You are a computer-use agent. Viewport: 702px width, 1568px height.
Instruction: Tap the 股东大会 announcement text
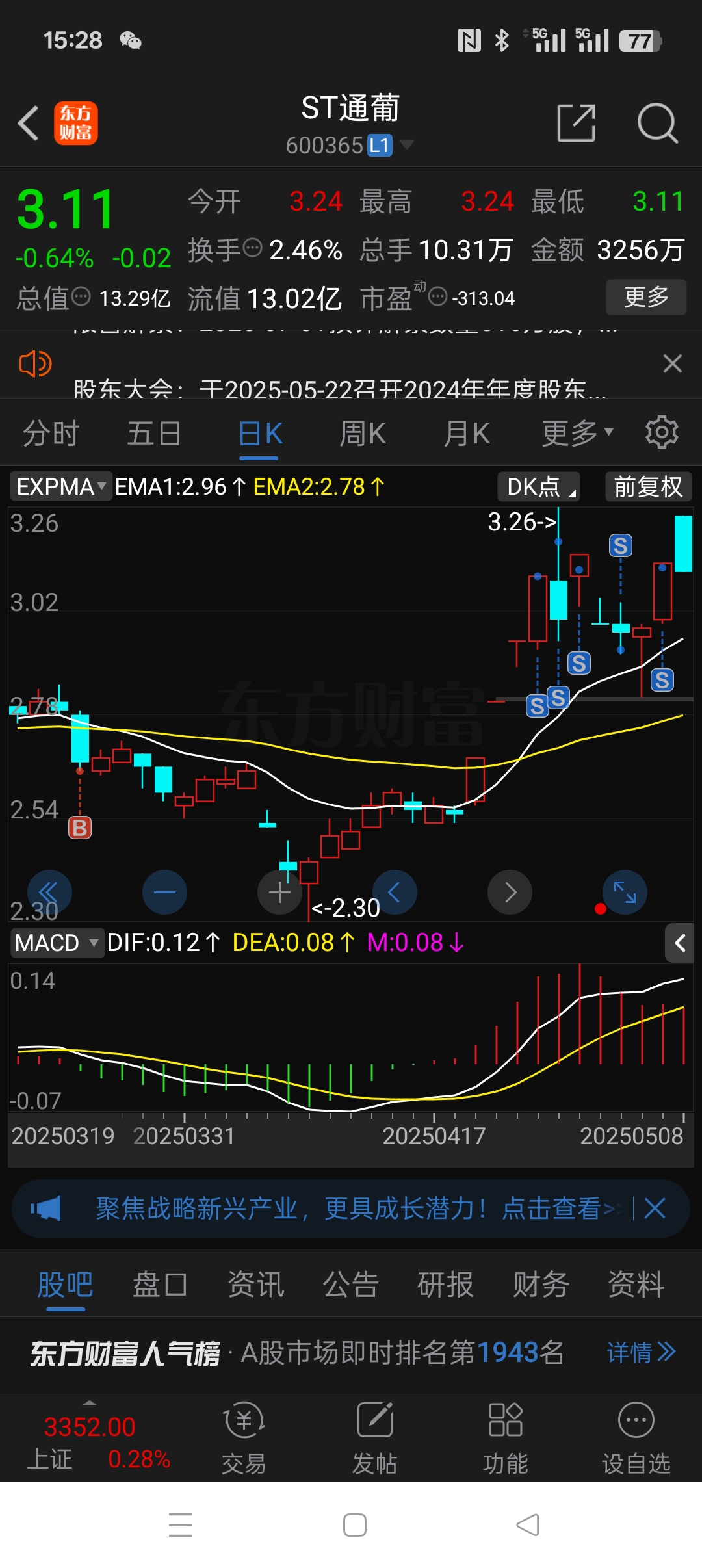339,388
